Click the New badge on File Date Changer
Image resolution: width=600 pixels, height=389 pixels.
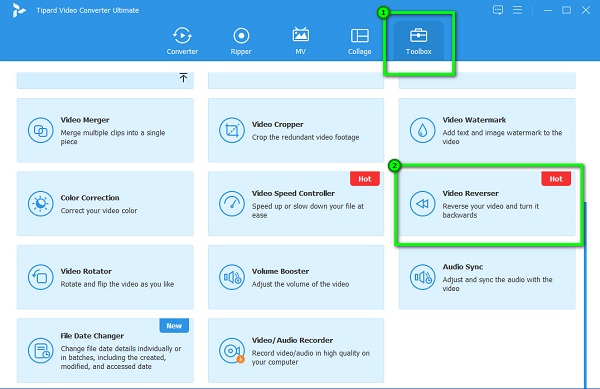[x=174, y=326]
